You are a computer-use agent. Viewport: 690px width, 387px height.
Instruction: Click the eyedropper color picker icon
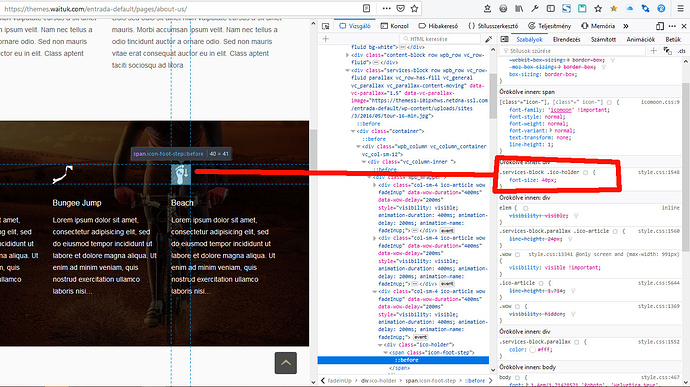488,39
